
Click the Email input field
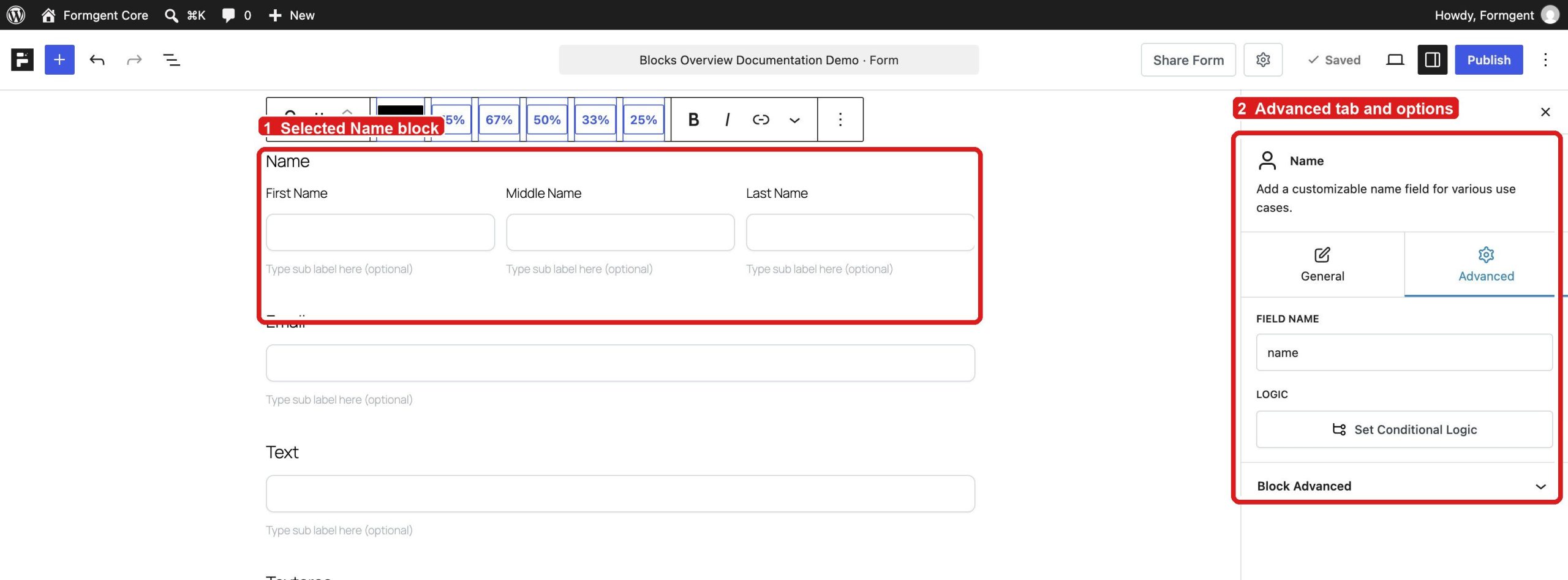(620, 363)
